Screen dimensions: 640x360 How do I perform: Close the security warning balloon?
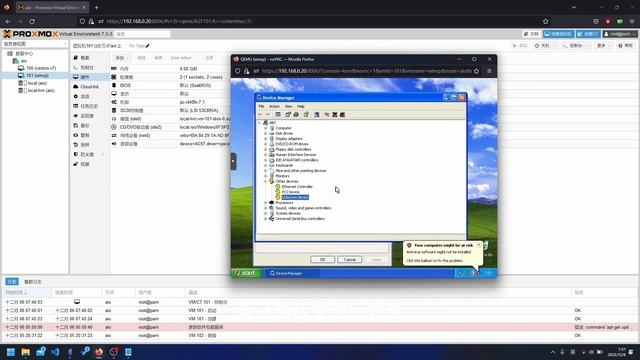click(x=479, y=245)
